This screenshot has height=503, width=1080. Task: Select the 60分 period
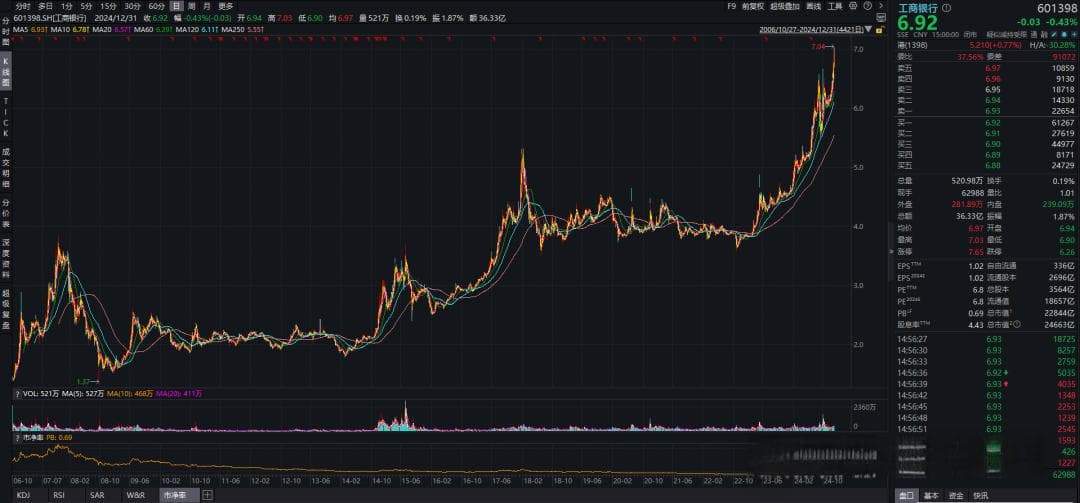156,6
